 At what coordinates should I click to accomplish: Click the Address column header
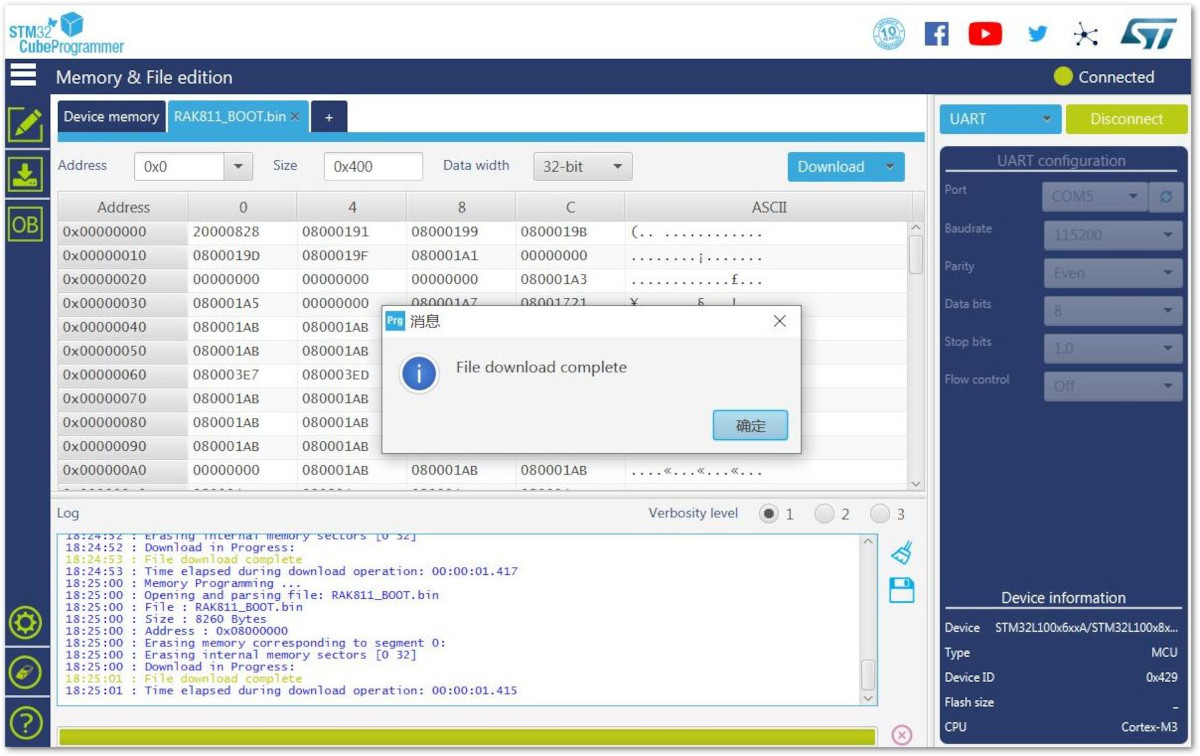pyautogui.click(x=123, y=207)
